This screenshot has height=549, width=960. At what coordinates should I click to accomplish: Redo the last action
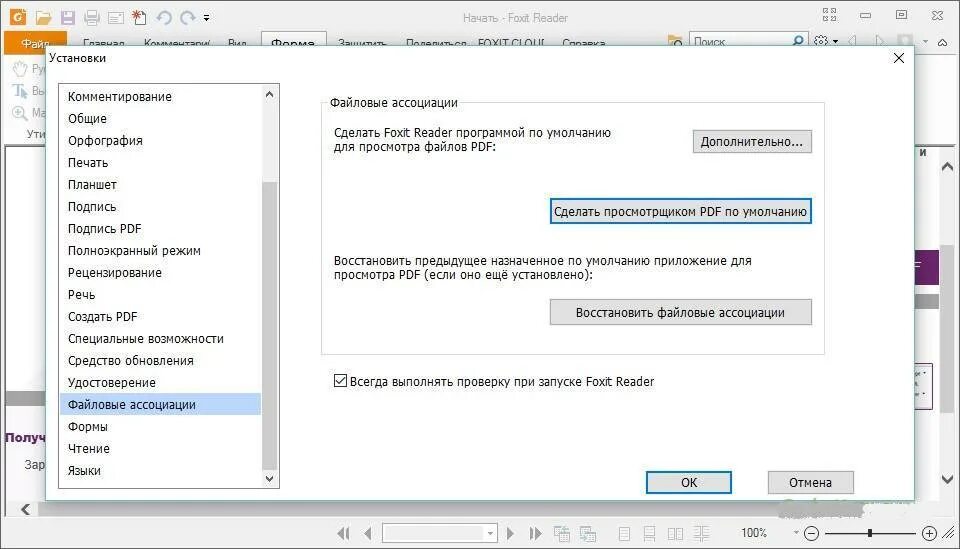click(x=187, y=18)
